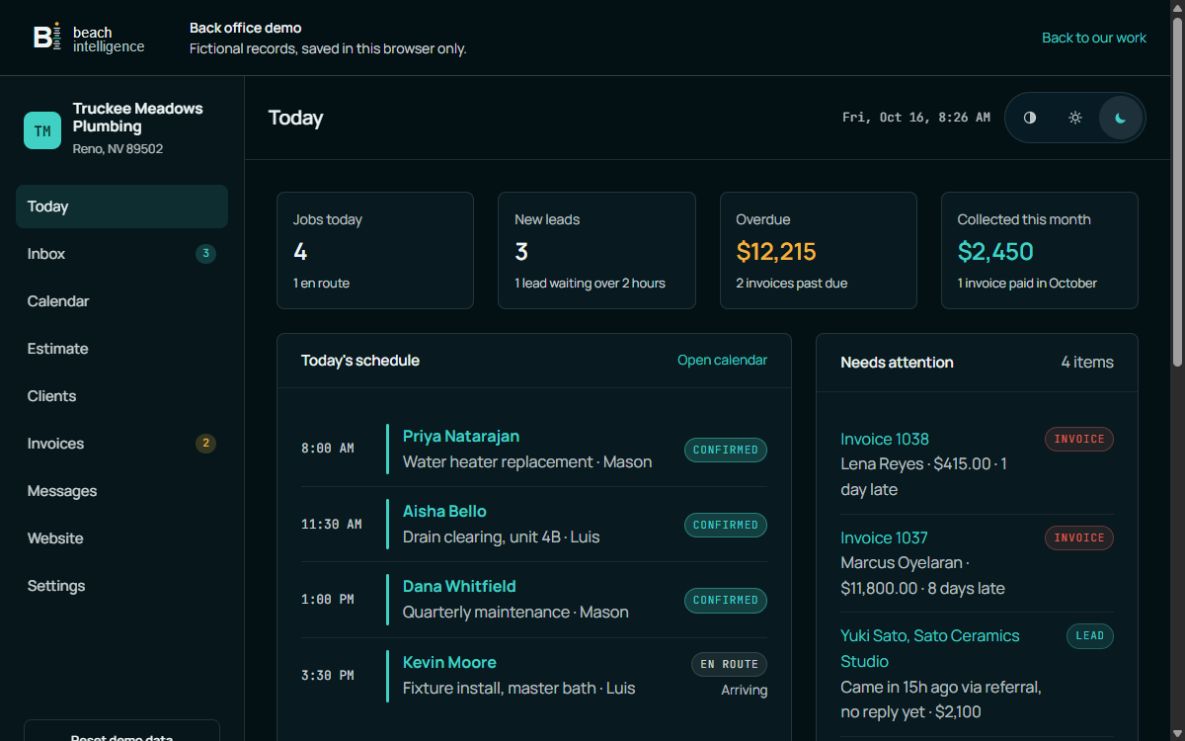Click the 3:30 PM time slot
The width and height of the screenshot is (1185, 741).
(x=327, y=675)
